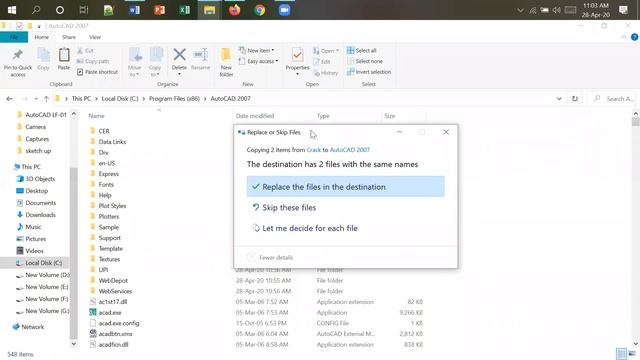Open notification action center icon
The height and width of the screenshot is (360, 640).
623,10
